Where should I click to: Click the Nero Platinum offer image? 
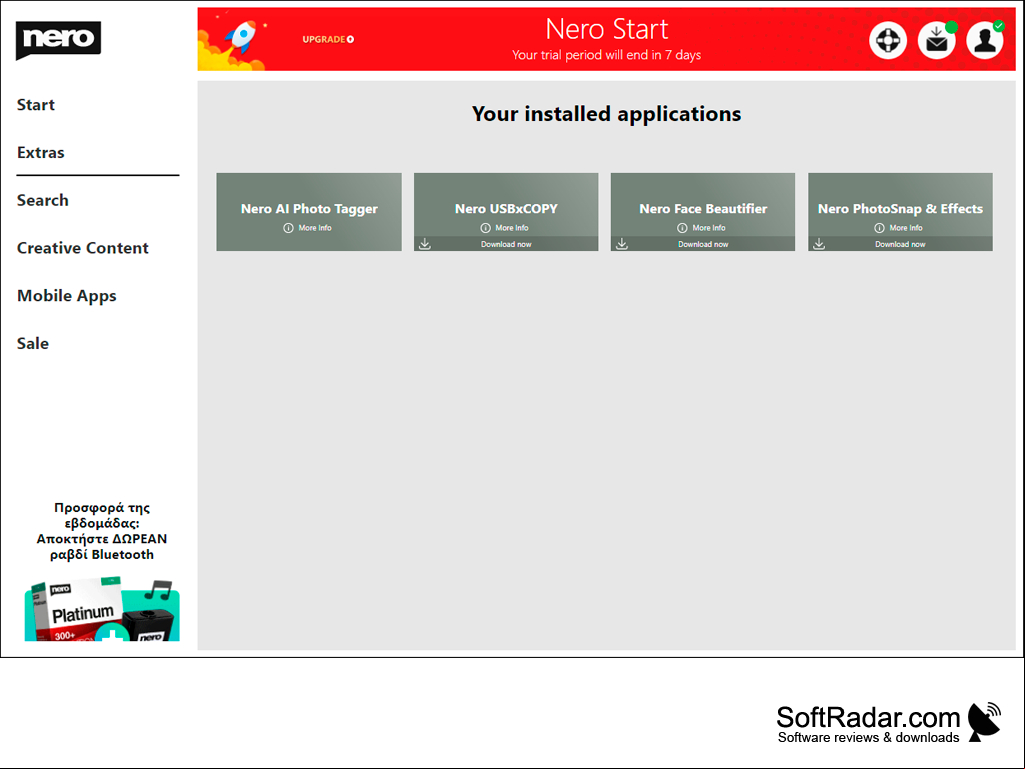pos(102,609)
